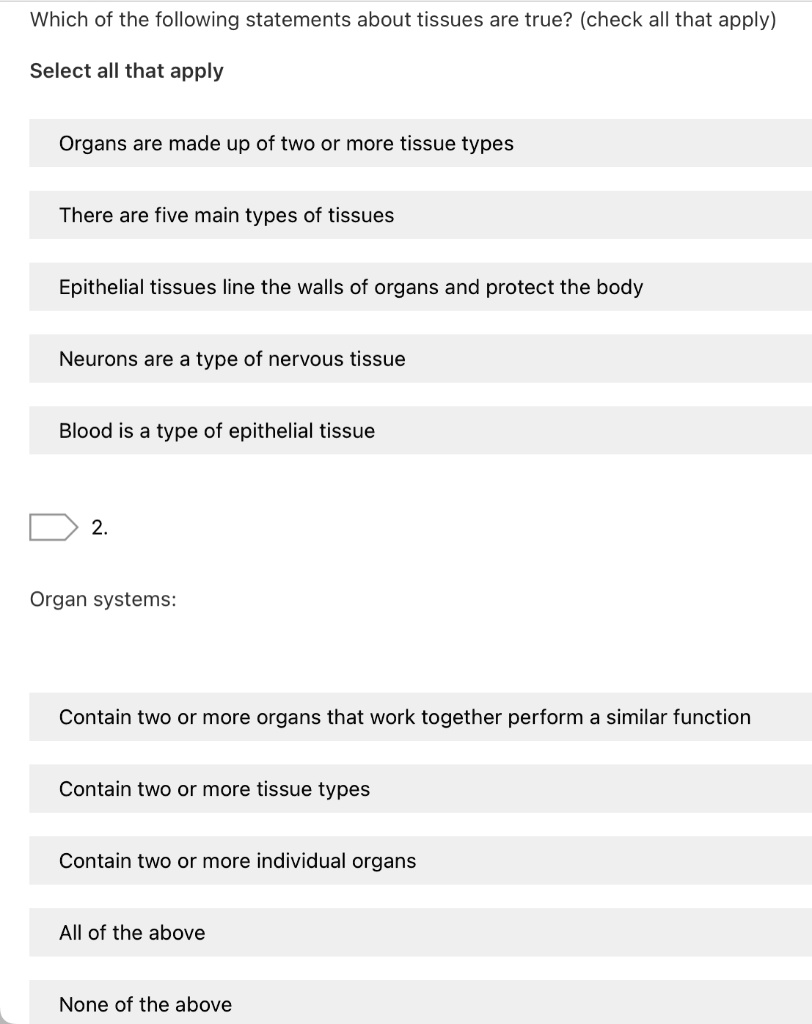Image resolution: width=812 pixels, height=1024 pixels.
Task: Click the answer row containing 'five main types'
Action: (x=226, y=215)
